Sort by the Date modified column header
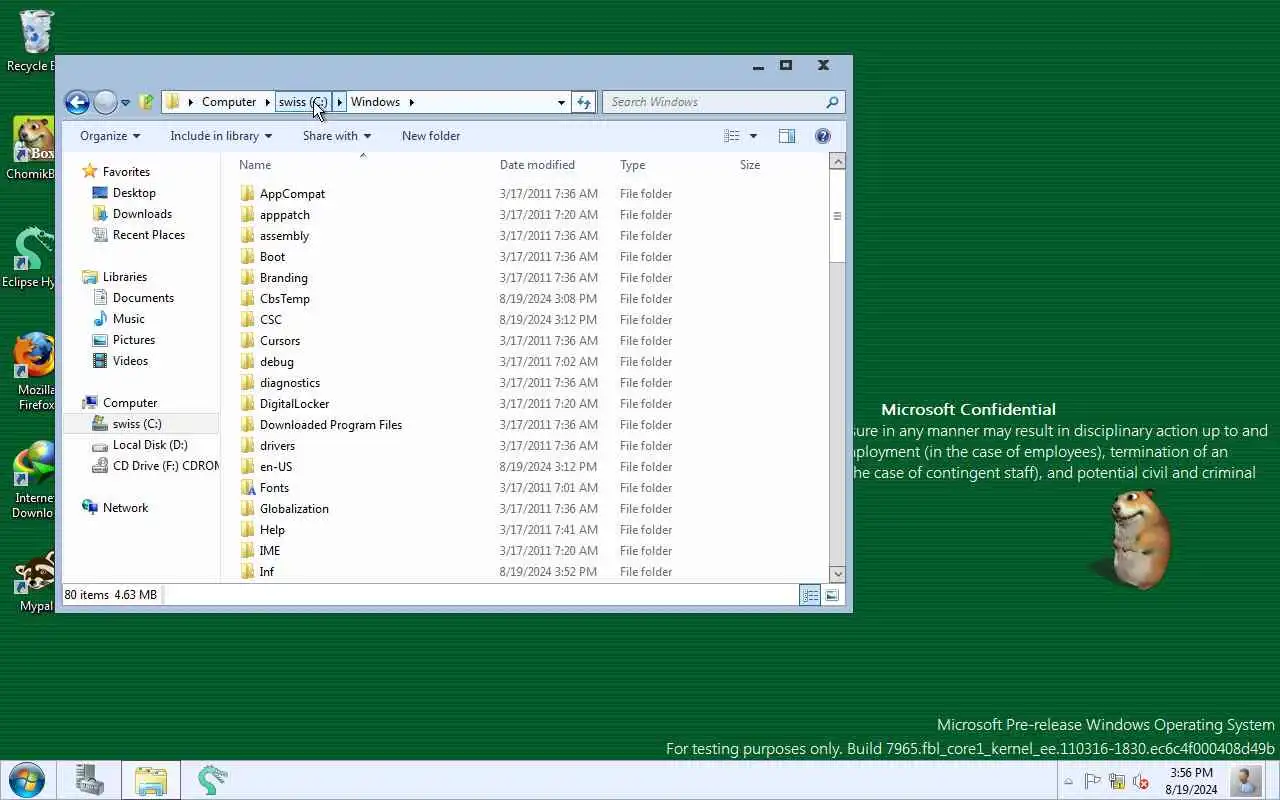1280x800 pixels. [x=537, y=165]
